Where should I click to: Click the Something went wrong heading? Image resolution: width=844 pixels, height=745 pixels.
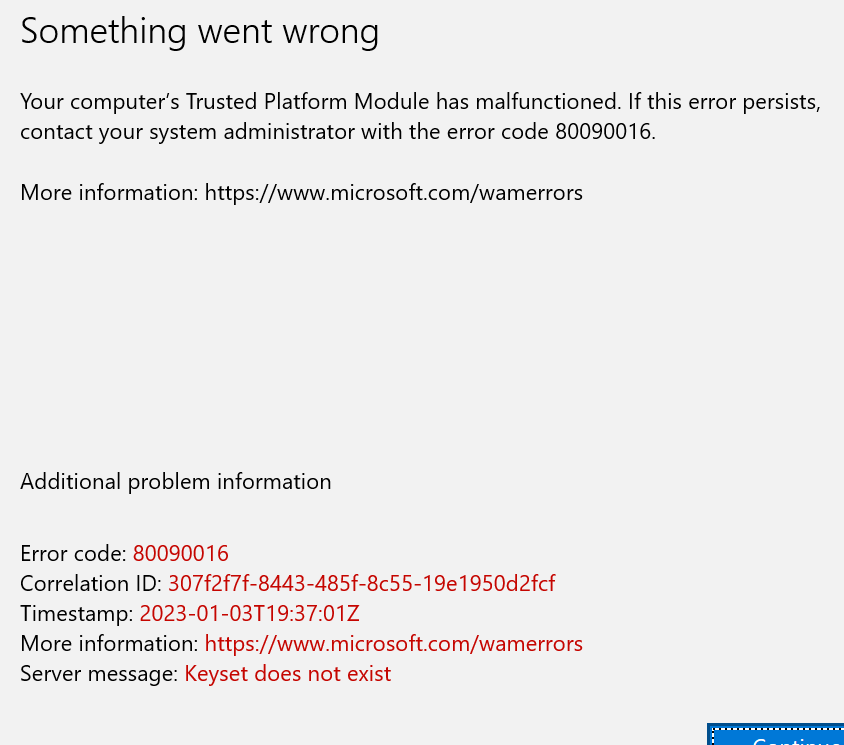pyautogui.click(x=199, y=31)
